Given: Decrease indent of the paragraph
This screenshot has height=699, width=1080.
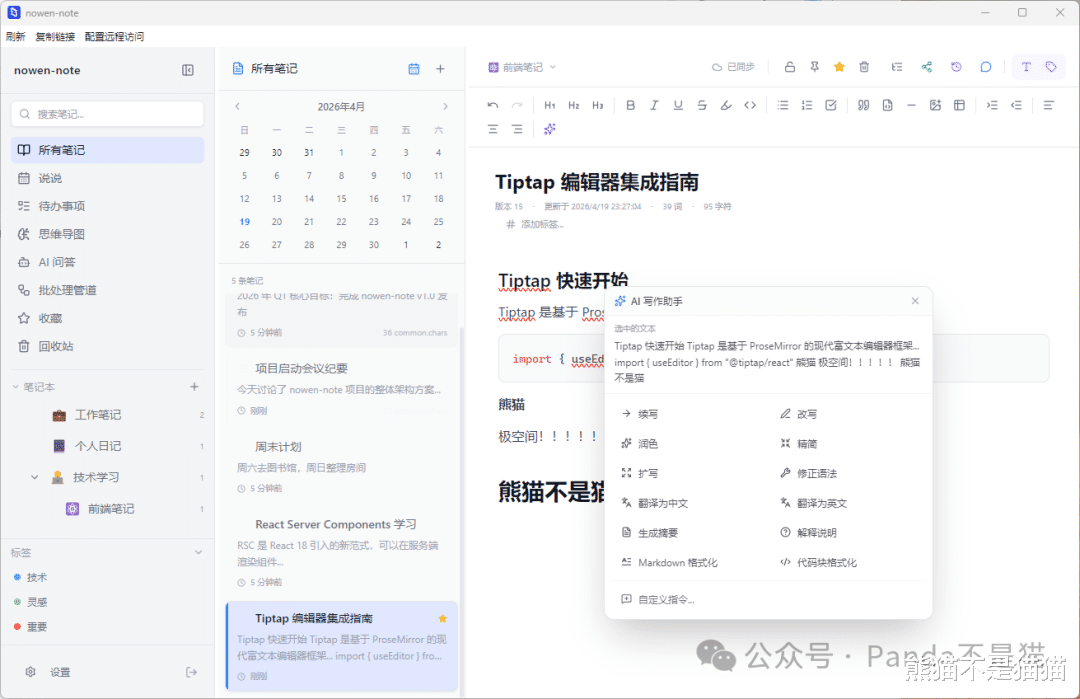Looking at the screenshot, I should [1016, 105].
